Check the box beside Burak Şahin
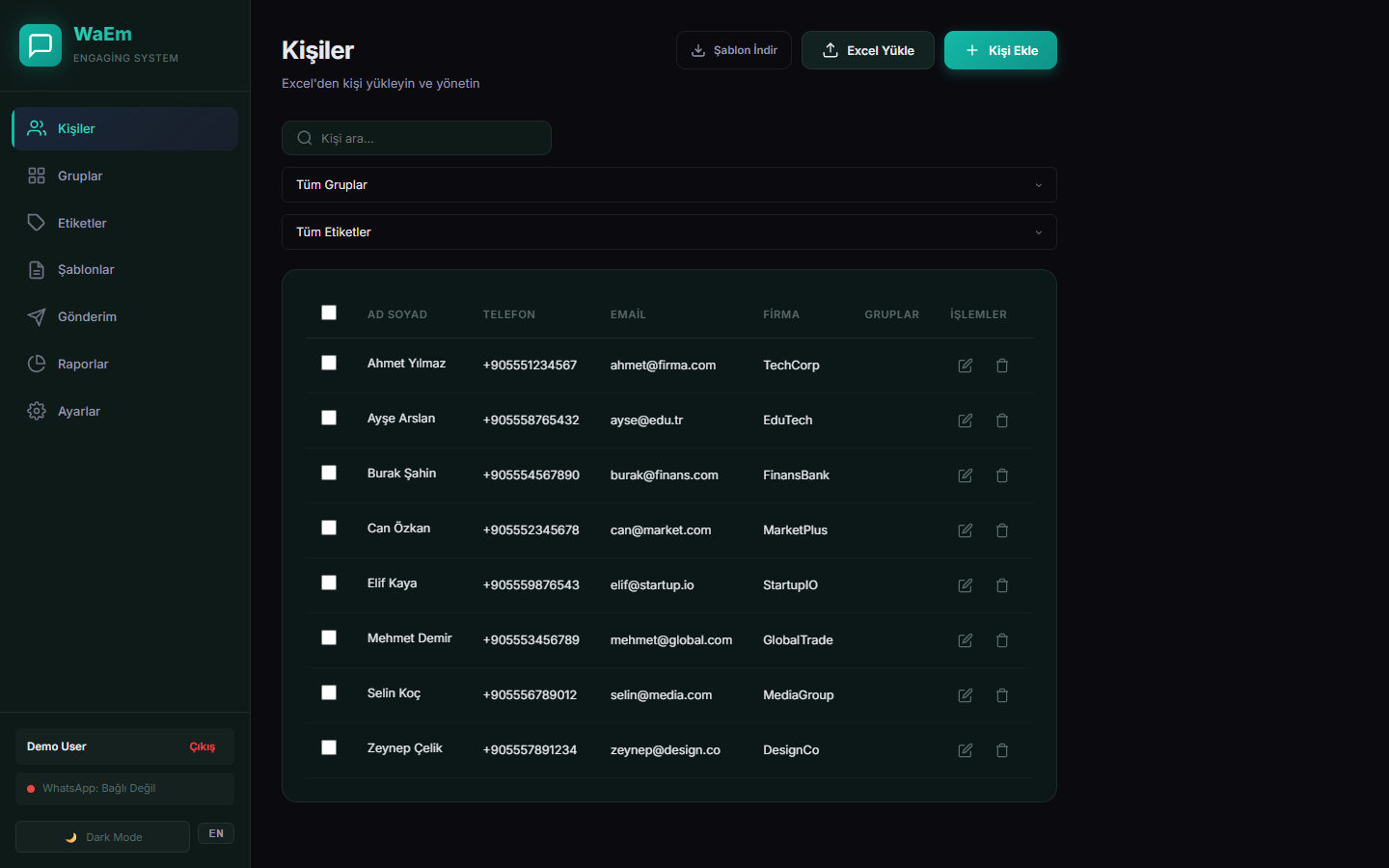This screenshot has width=1389, height=868. coord(329,473)
